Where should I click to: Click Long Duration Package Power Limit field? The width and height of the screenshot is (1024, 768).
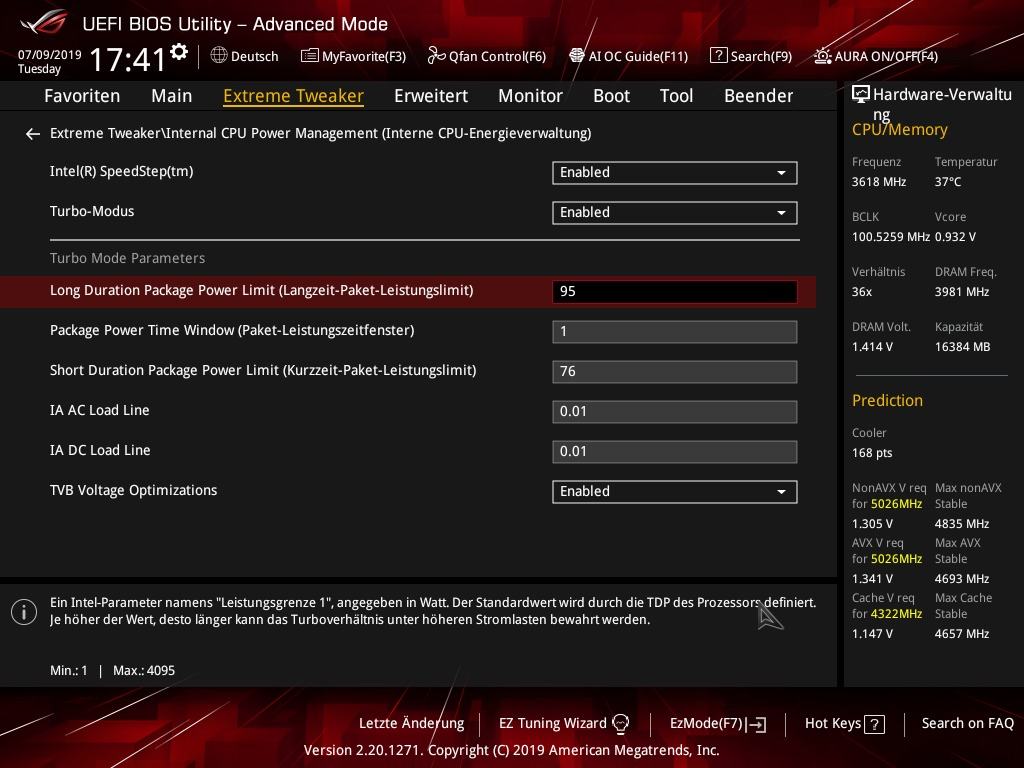point(675,292)
